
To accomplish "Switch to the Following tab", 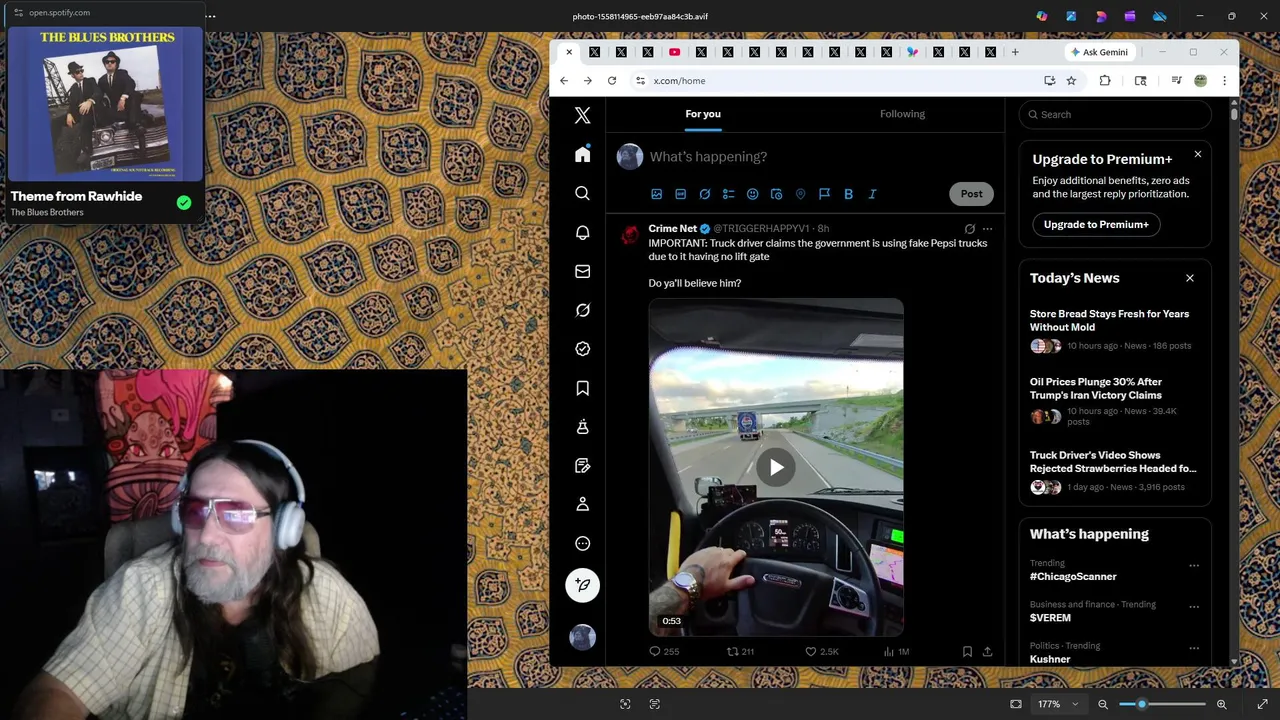I will (x=902, y=114).
